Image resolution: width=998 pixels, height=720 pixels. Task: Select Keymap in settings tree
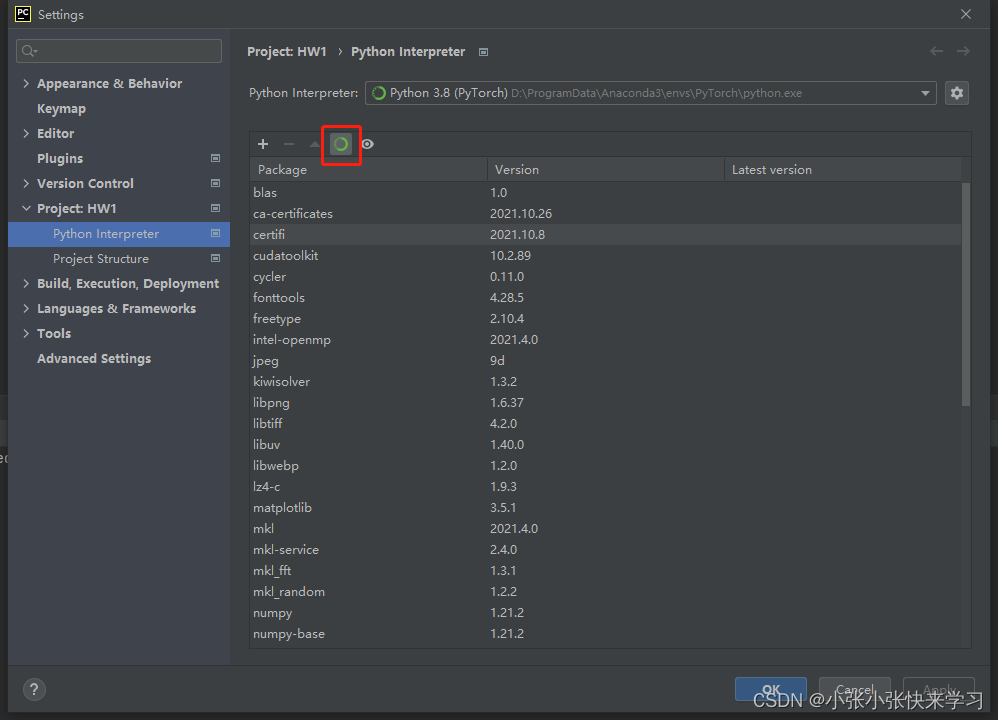coord(61,108)
